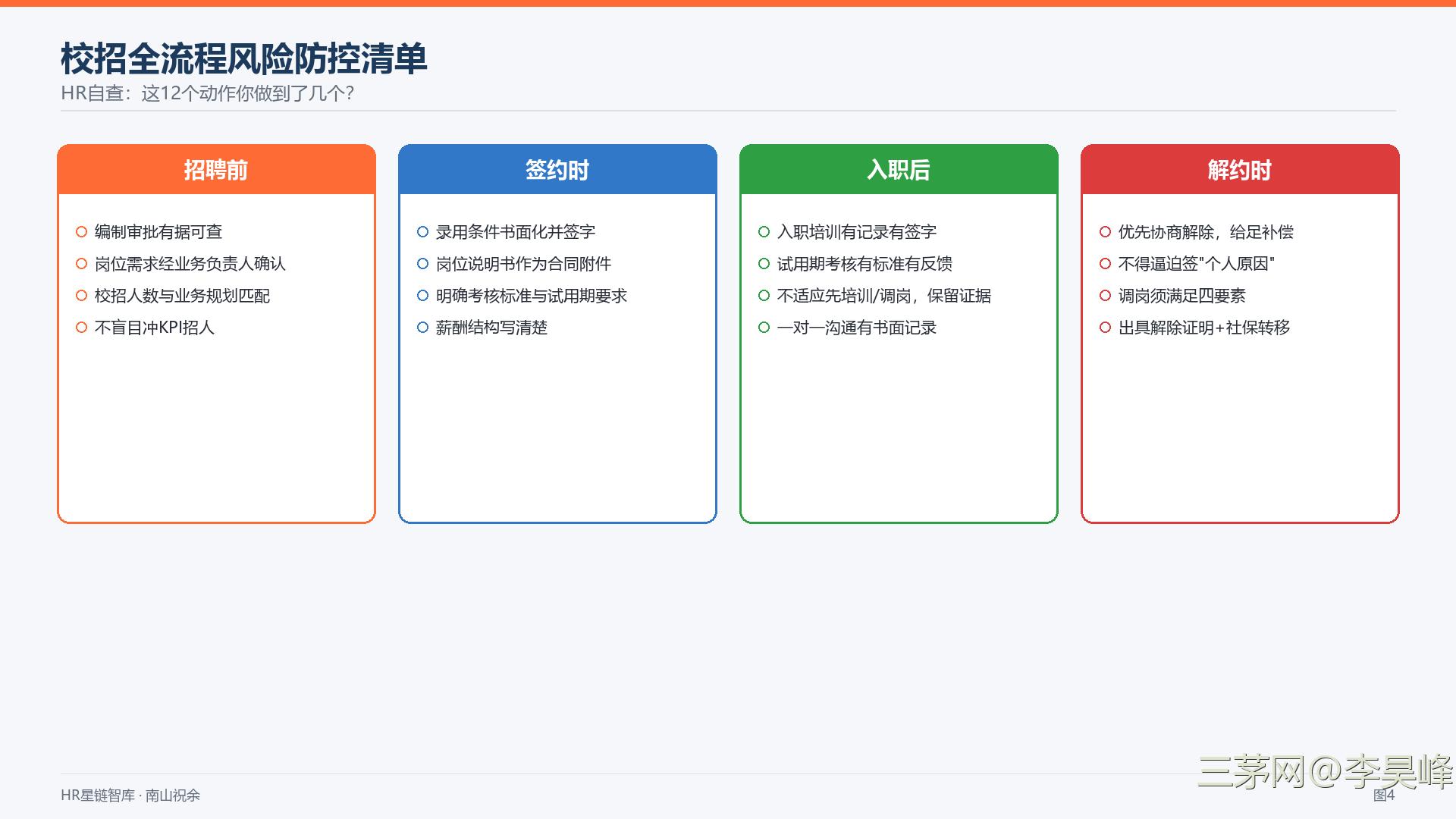
Task: Select the blue 签约时 card header
Action: (x=557, y=170)
